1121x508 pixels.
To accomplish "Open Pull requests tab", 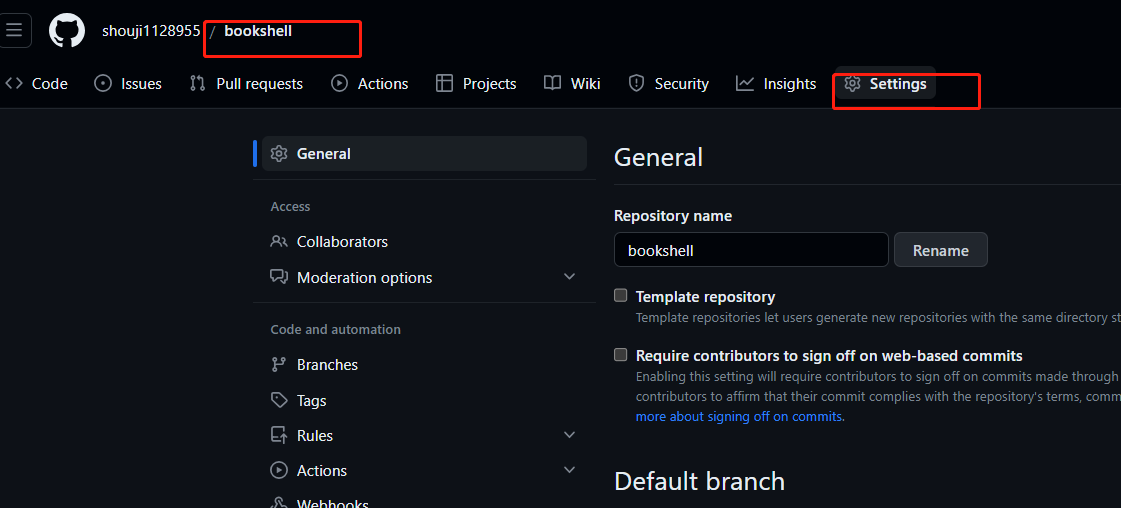I will 246,84.
